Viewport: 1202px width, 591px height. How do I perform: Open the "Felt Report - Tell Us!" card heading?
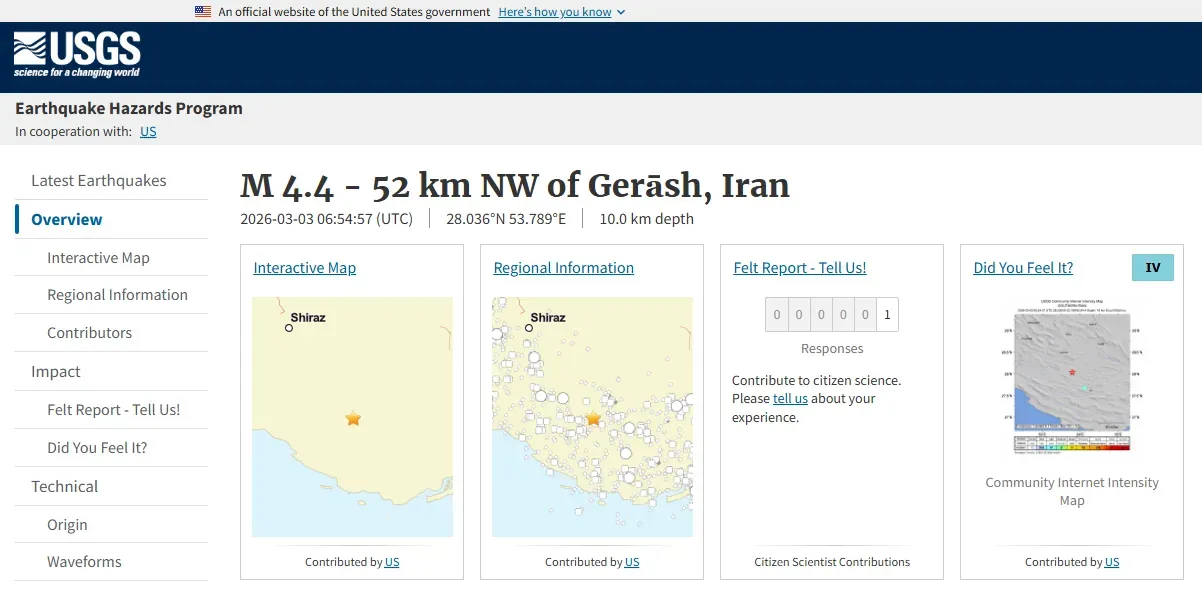(799, 267)
